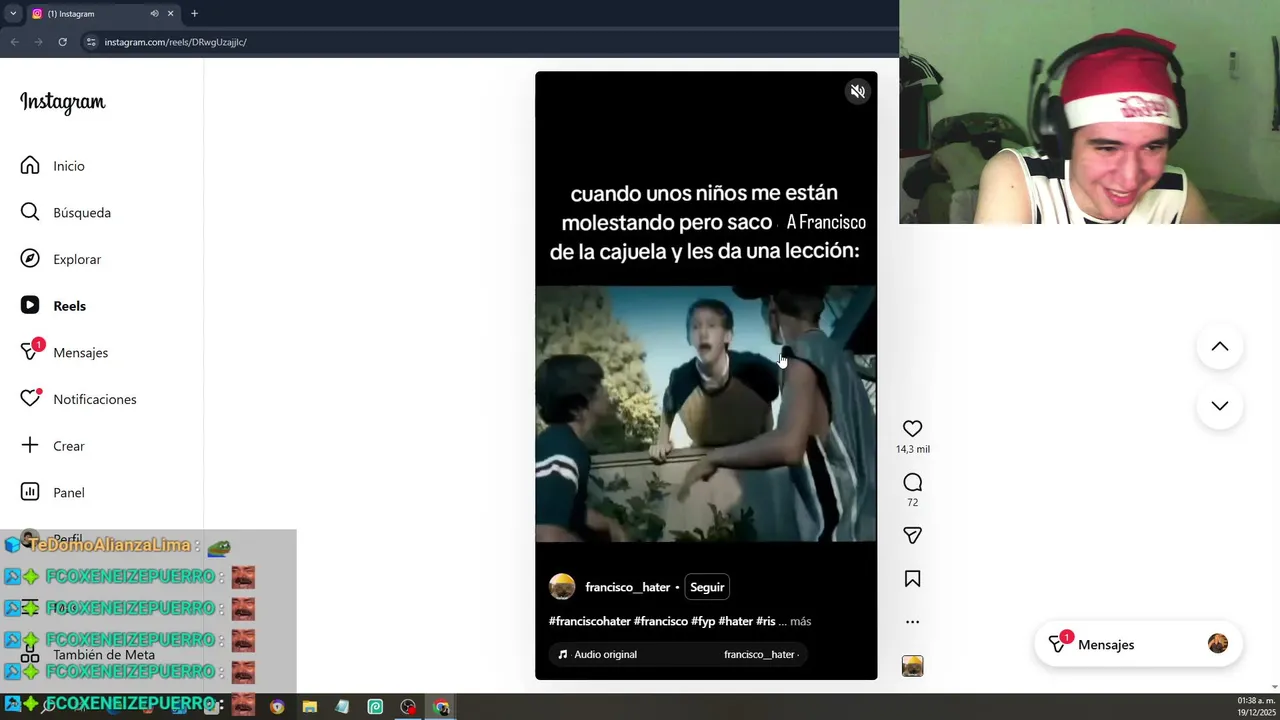Click the Instagram logo
The height and width of the screenshot is (720, 1280).
pyautogui.click(x=62, y=103)
